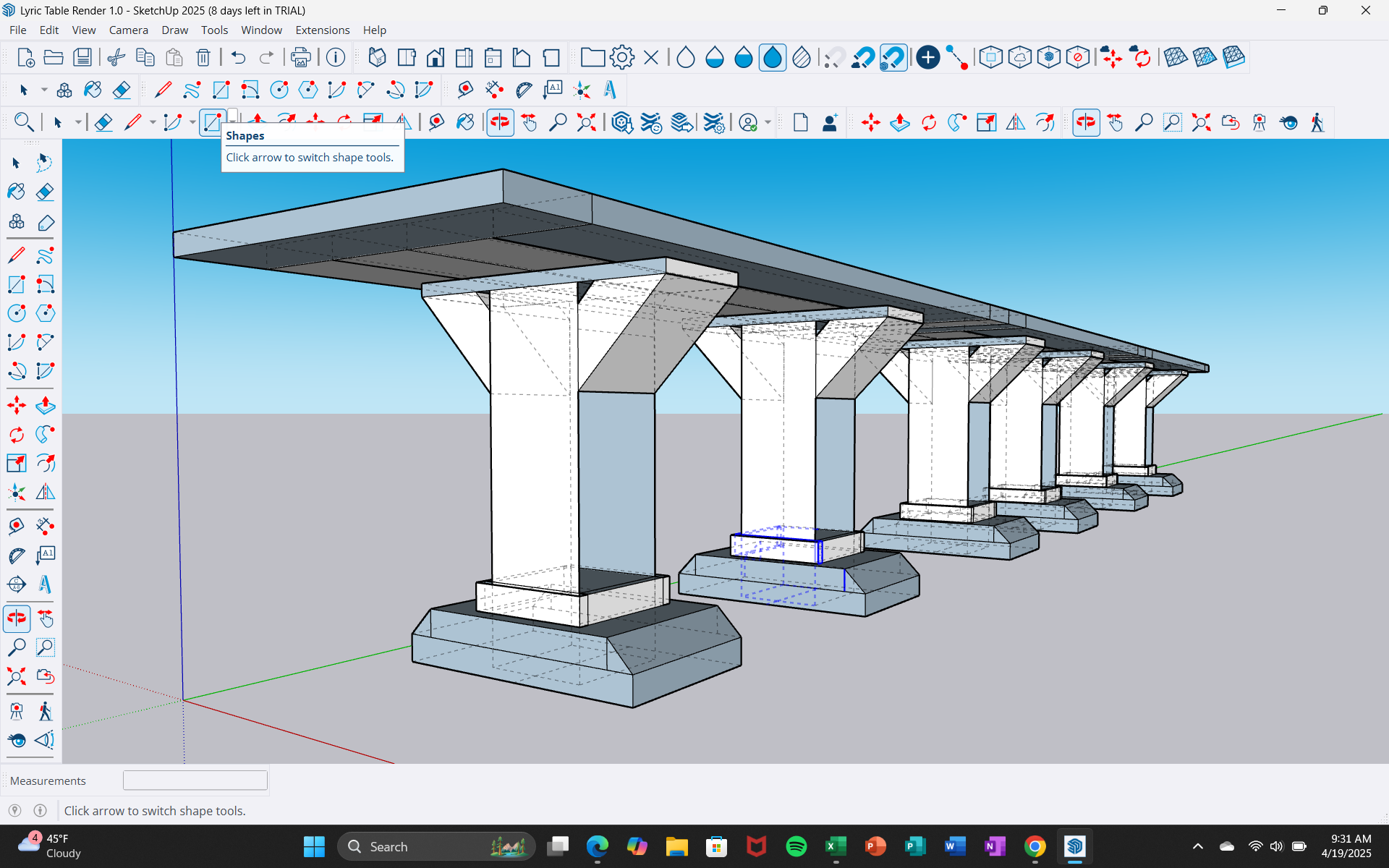Image resolution: width=1389 pixels, height=868 pixels.
Task: Select the Protractor tool in second toolbar row
Action: [524, 90]
